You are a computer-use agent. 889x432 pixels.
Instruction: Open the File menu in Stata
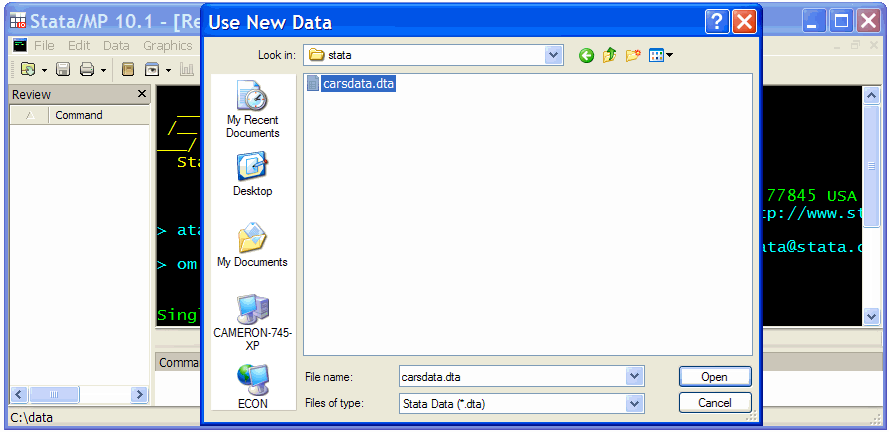pos(44,45)
